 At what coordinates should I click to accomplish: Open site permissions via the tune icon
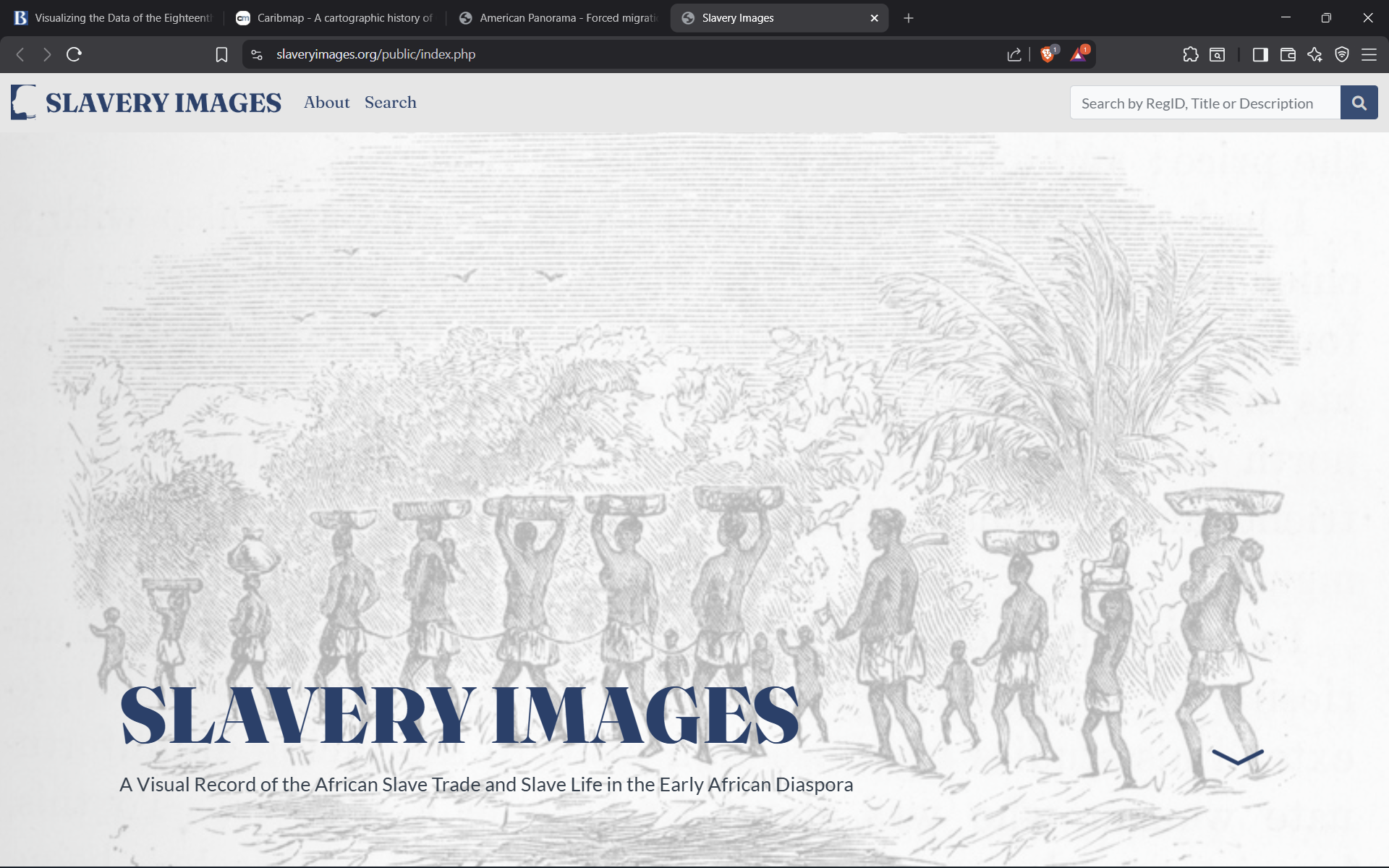coord(256,54)
